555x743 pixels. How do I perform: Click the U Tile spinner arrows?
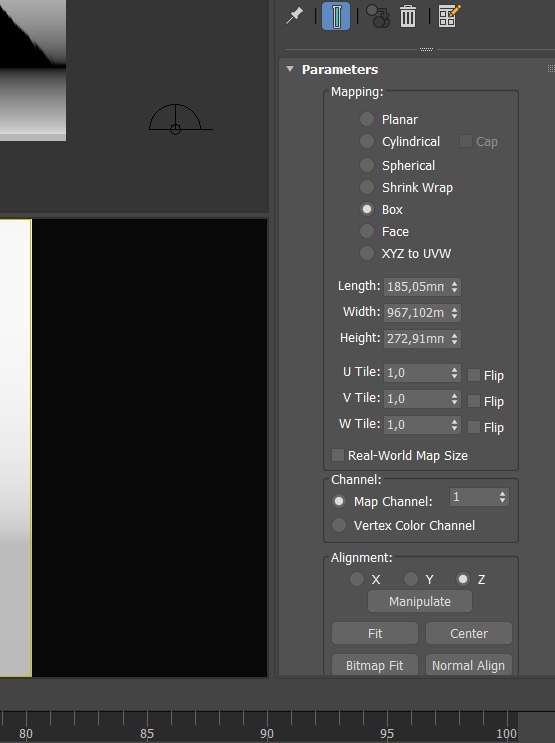pos(455,373)
